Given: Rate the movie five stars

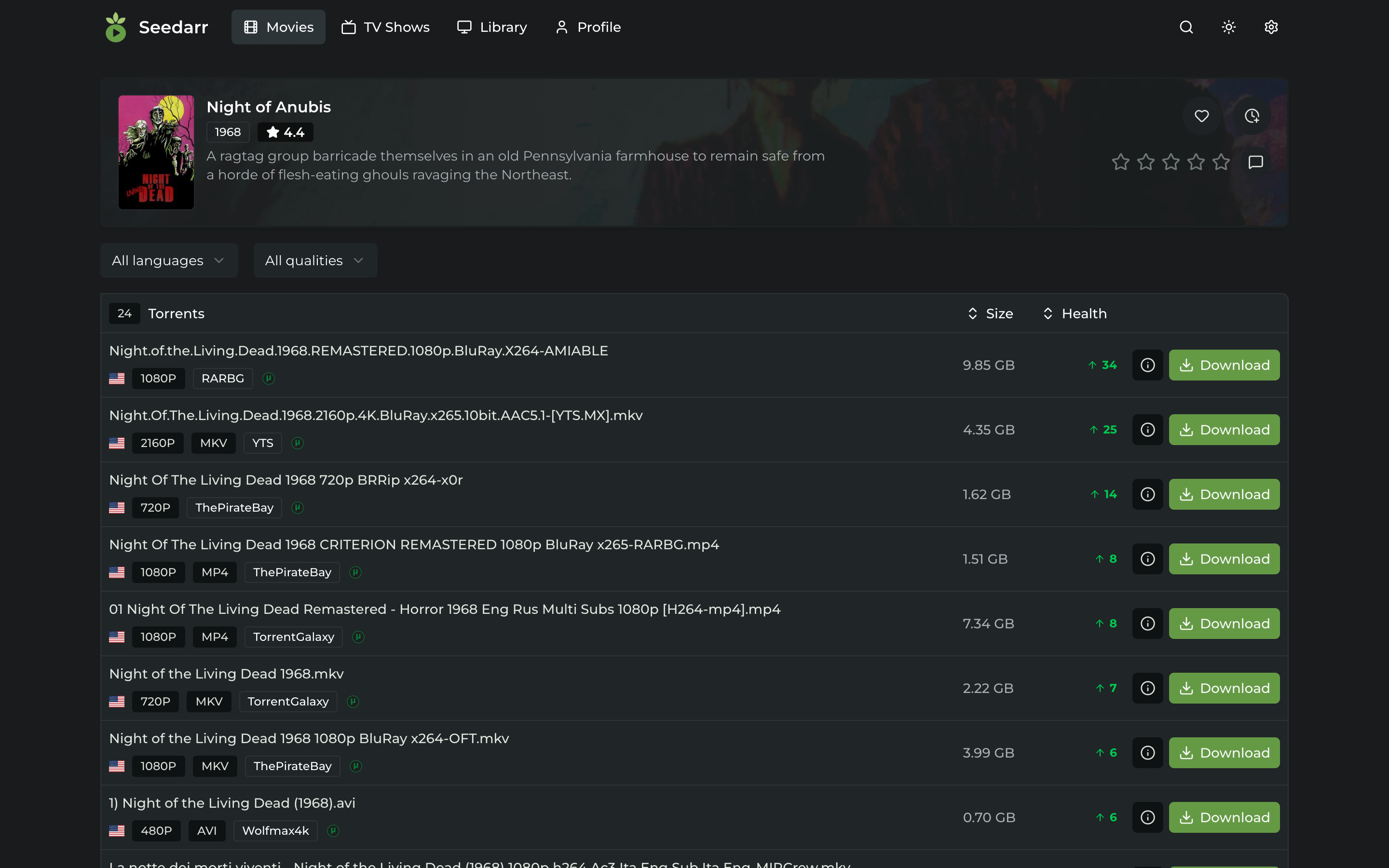Looking at the screenshot, I should click(1221, 162).
